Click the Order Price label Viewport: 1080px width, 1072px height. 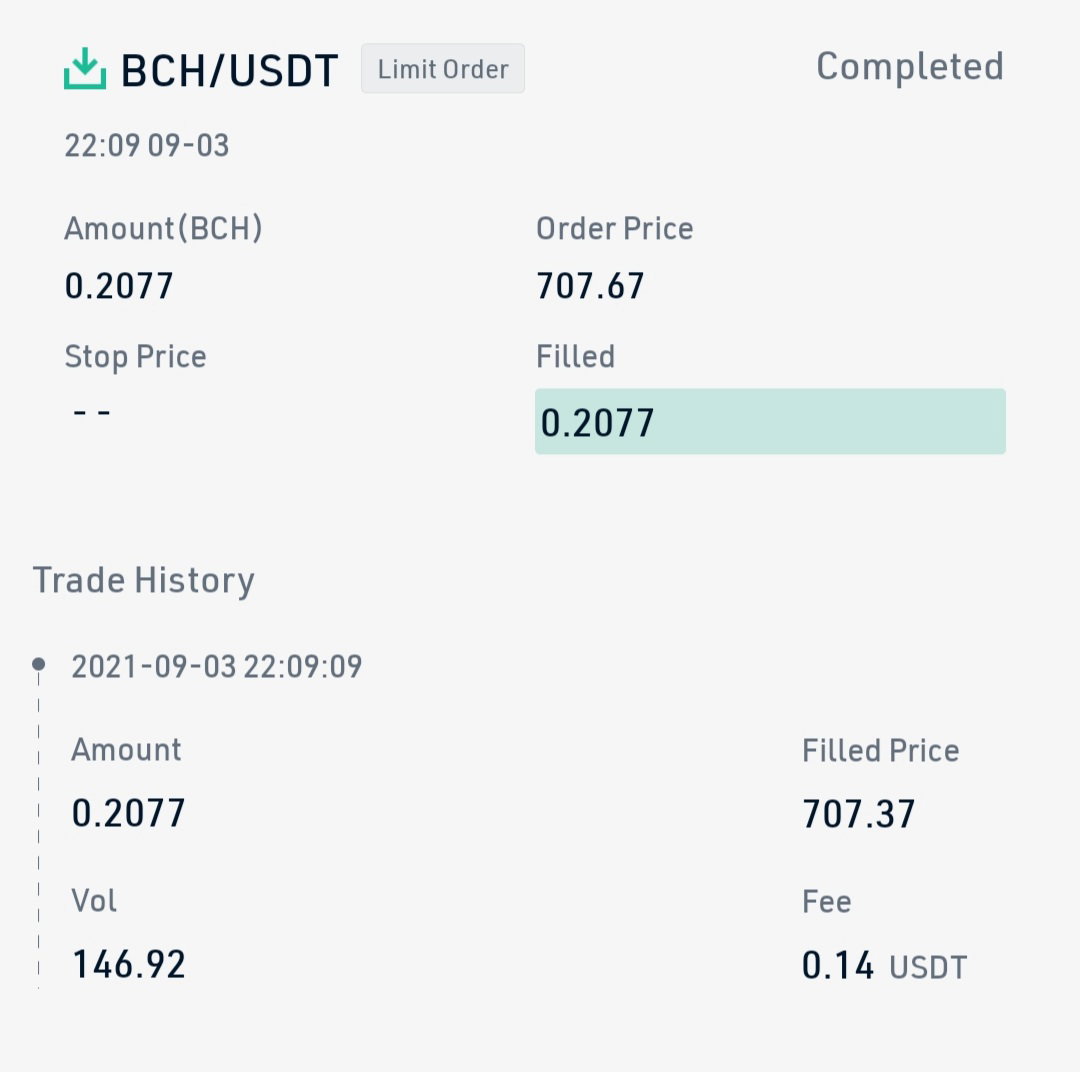point(614,228)
